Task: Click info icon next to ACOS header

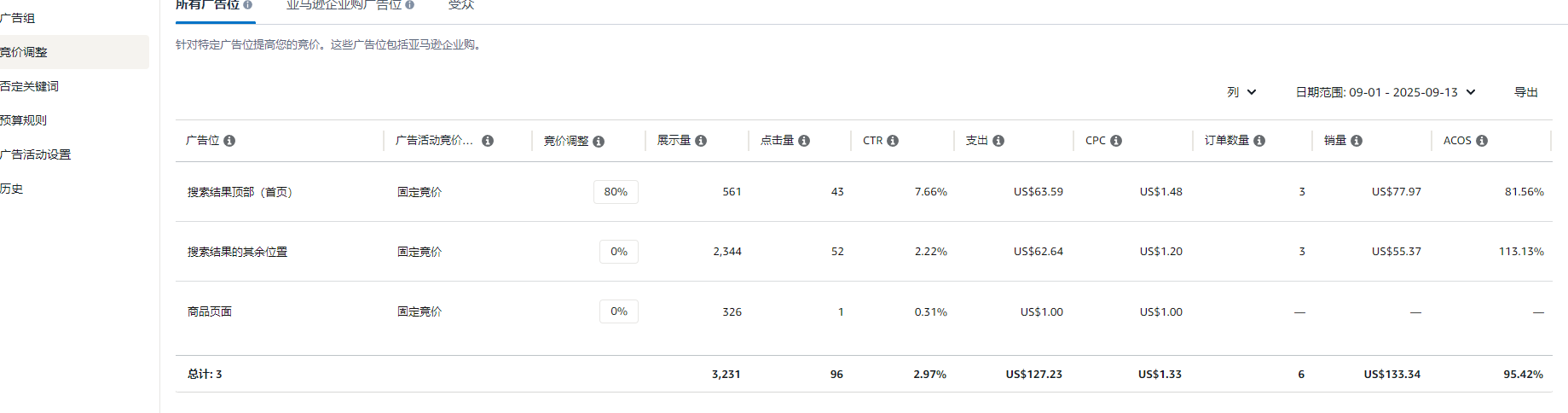Action: pyautogui.click(x=1482, y=141)
